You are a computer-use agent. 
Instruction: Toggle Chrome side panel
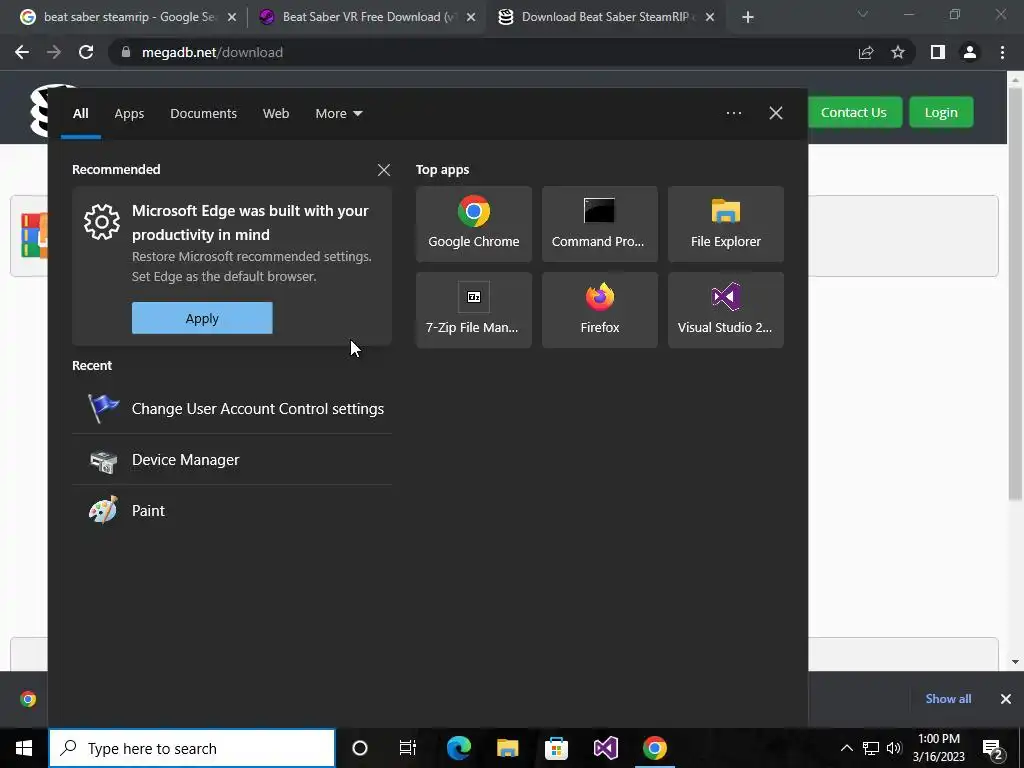[938, 52]
